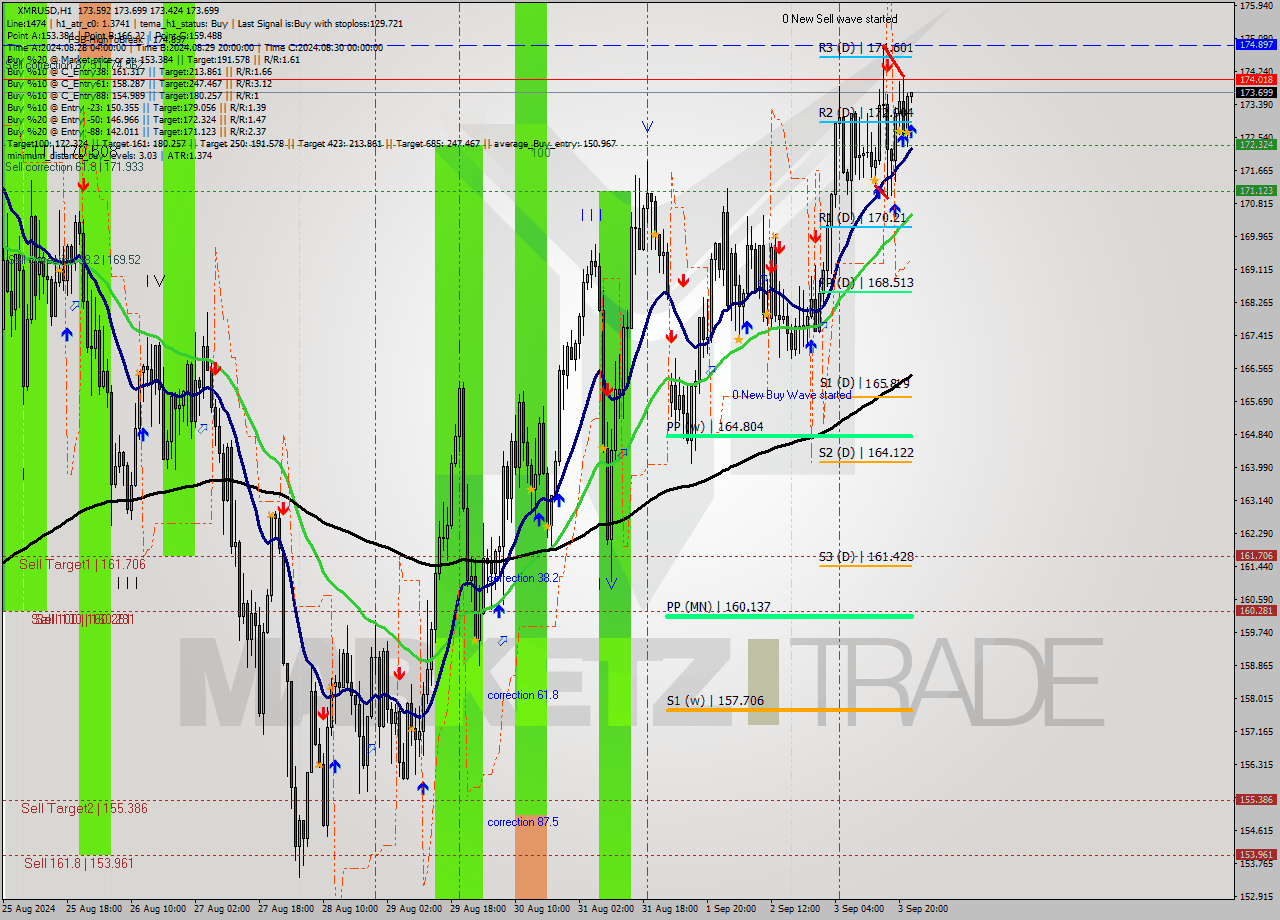Click the 152.915 price scale value

1256,896
